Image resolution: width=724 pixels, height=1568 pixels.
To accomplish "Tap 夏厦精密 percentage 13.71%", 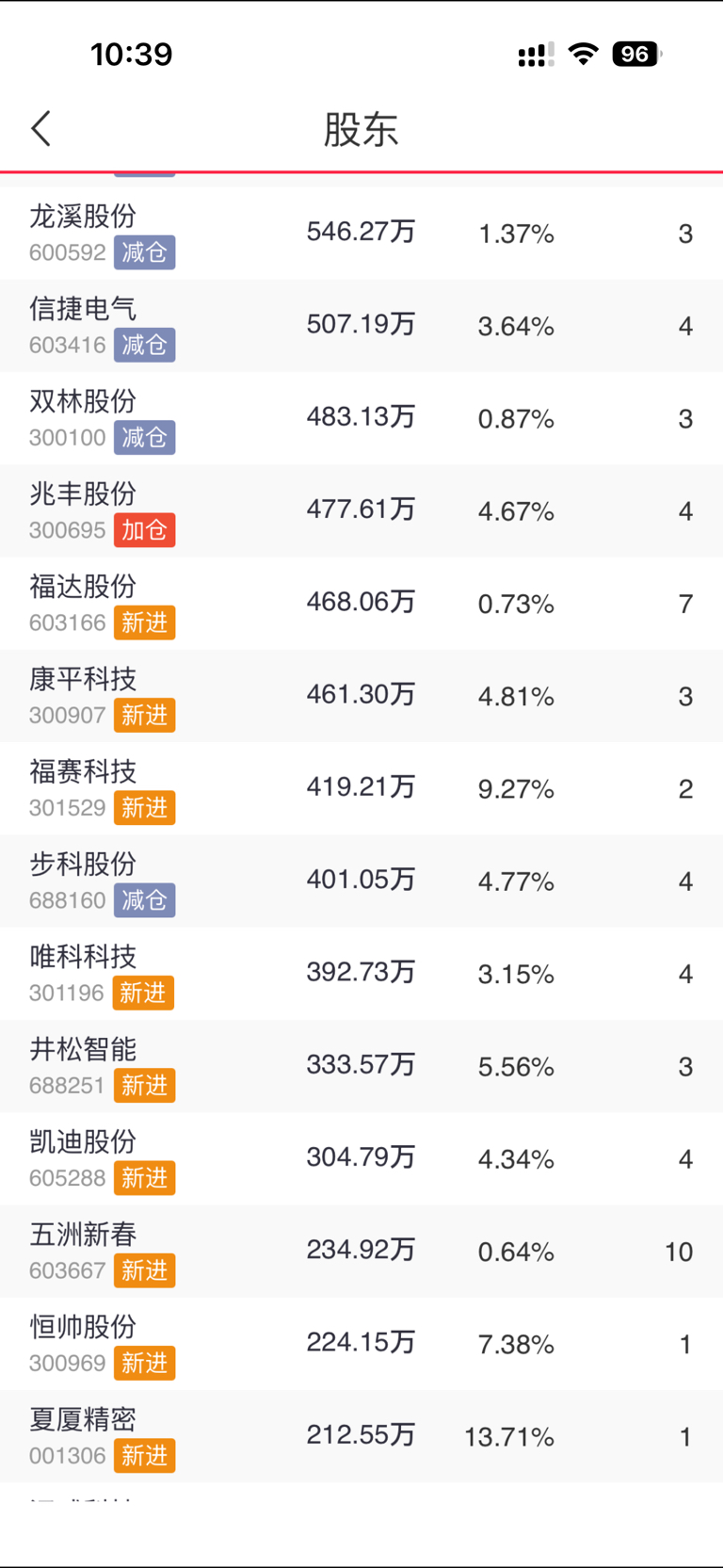I will pos(508,1437).
